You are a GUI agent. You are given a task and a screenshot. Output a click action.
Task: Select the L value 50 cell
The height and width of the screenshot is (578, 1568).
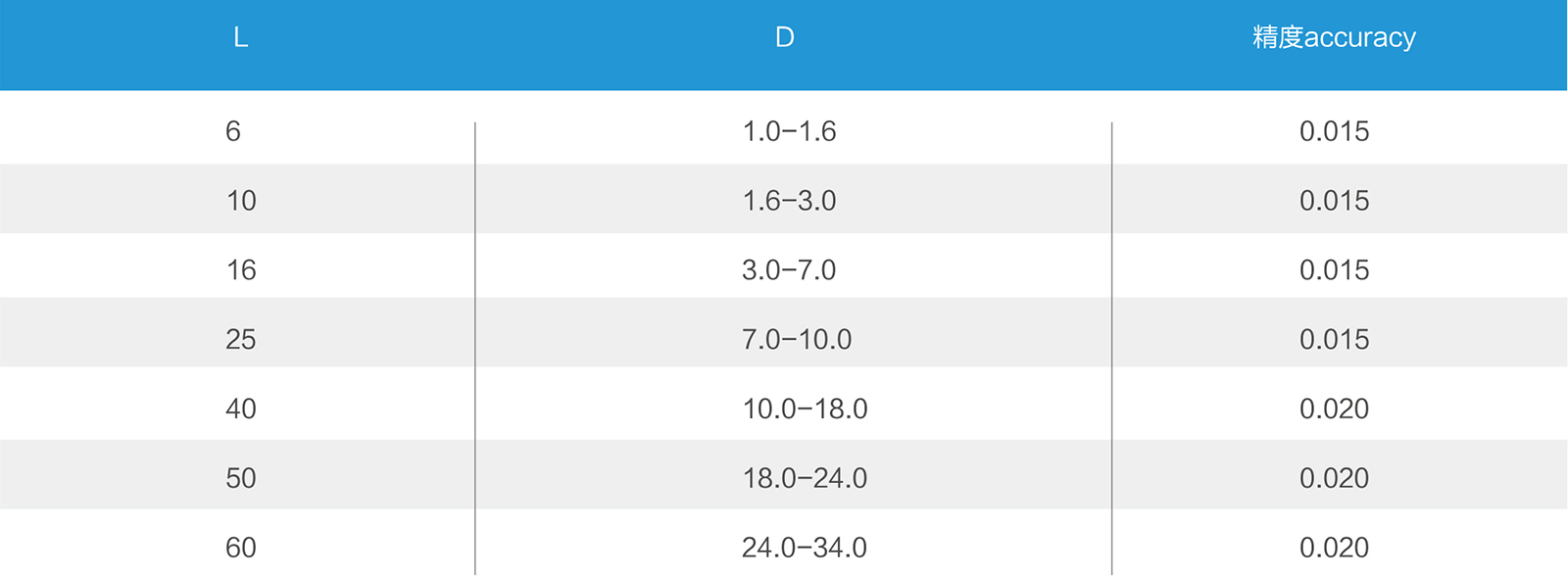tap(241, 478)
